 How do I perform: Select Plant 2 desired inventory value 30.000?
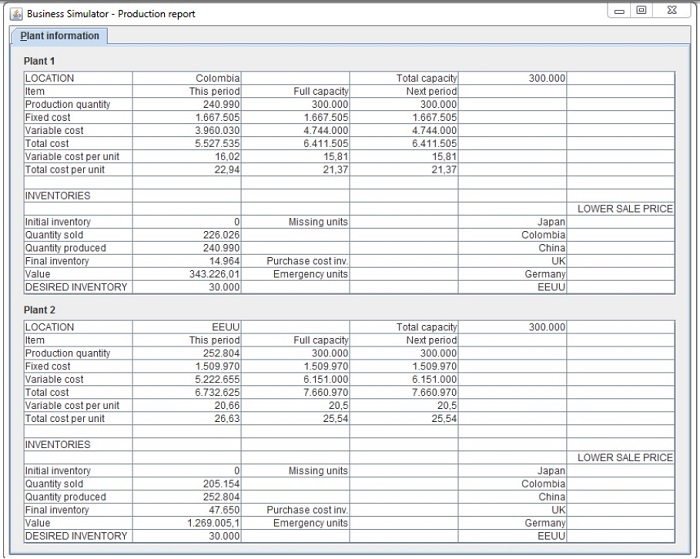186,536
